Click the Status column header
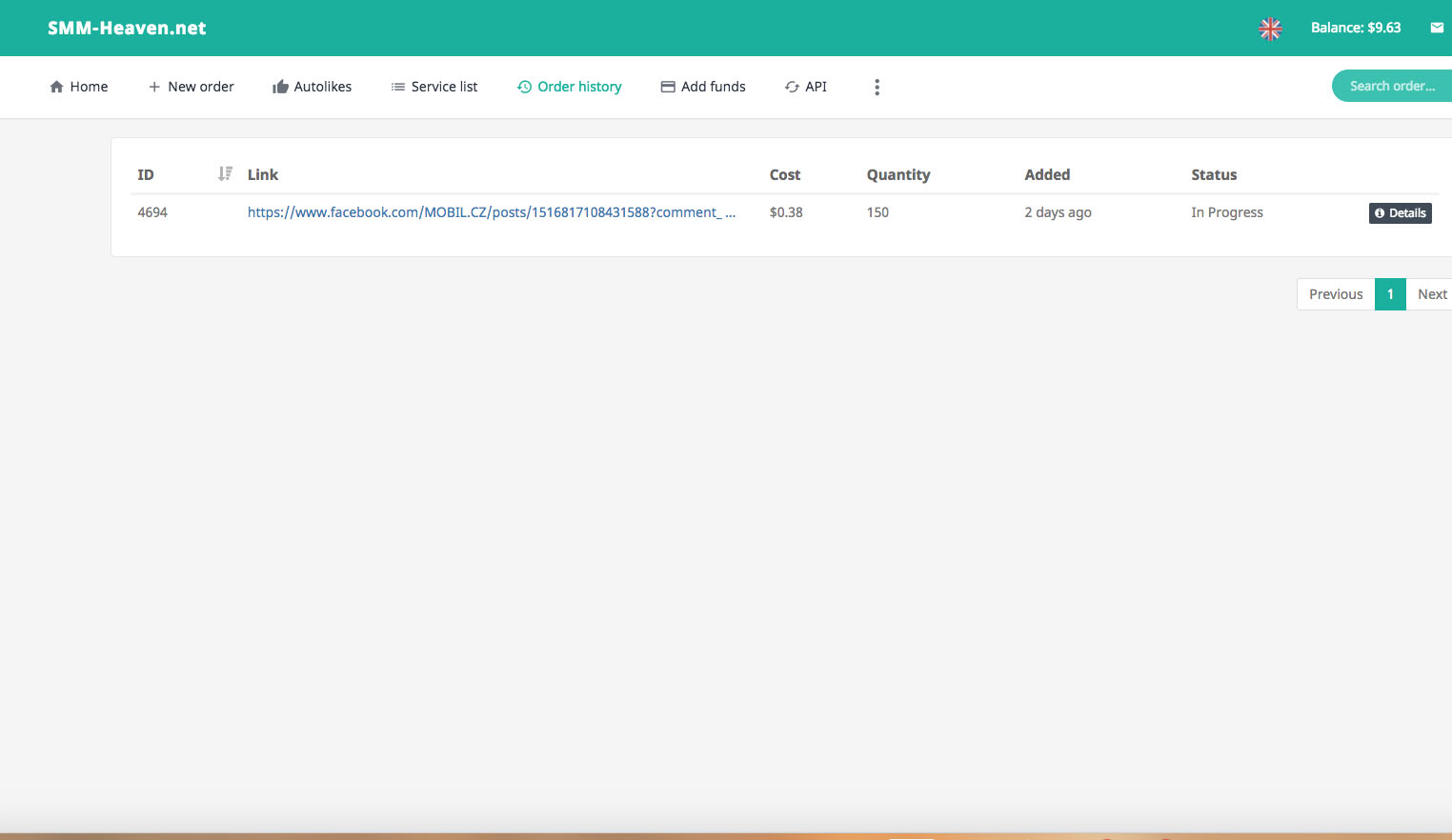Screen dimensions: 1452x840 tap(1214, 174)
